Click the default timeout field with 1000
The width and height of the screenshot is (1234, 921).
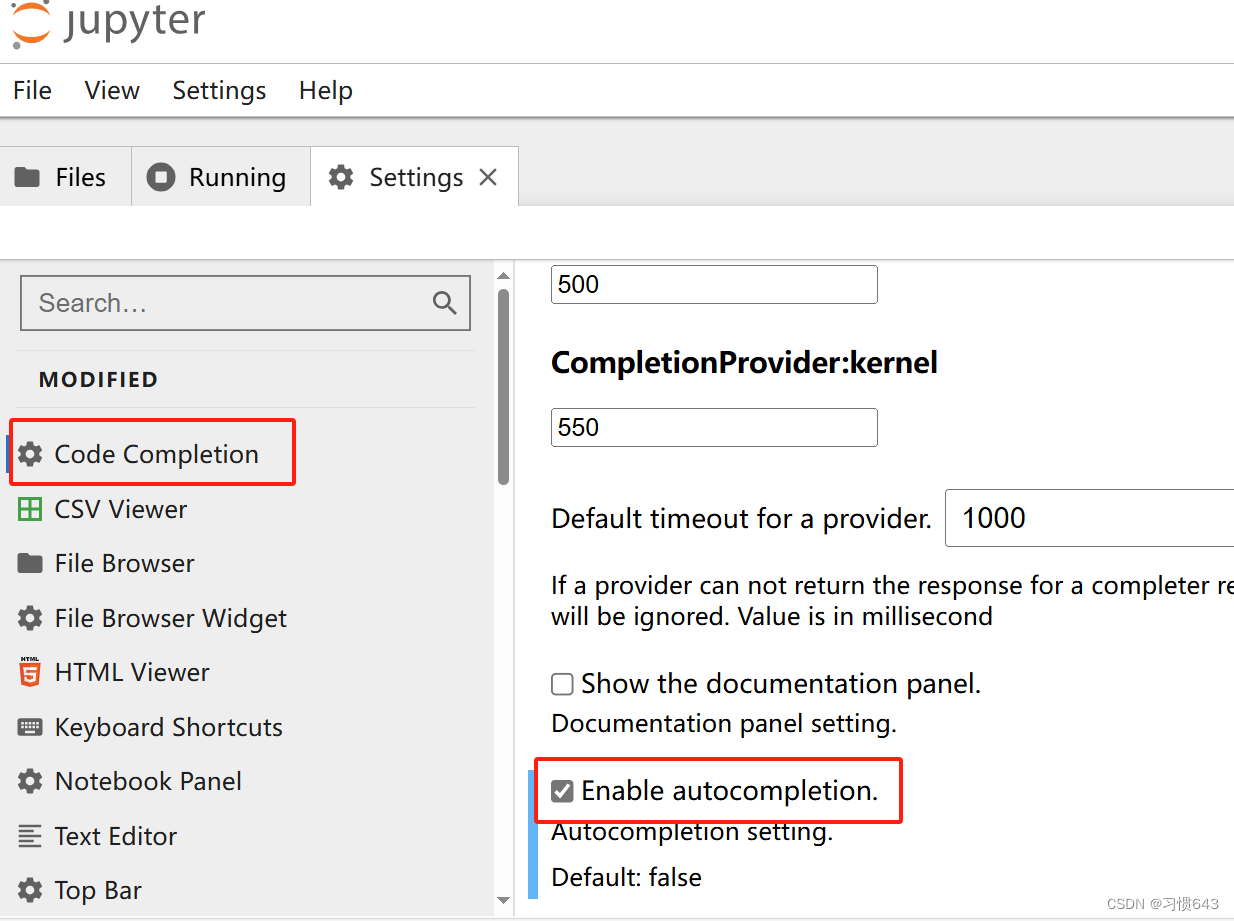coord(1089,518)
